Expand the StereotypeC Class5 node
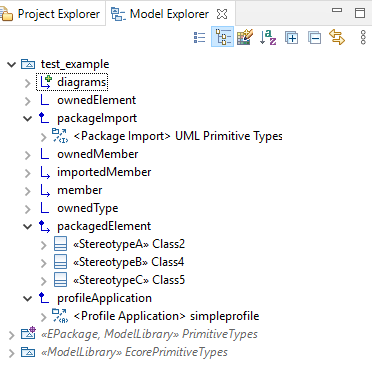 [x=44, y=281]
